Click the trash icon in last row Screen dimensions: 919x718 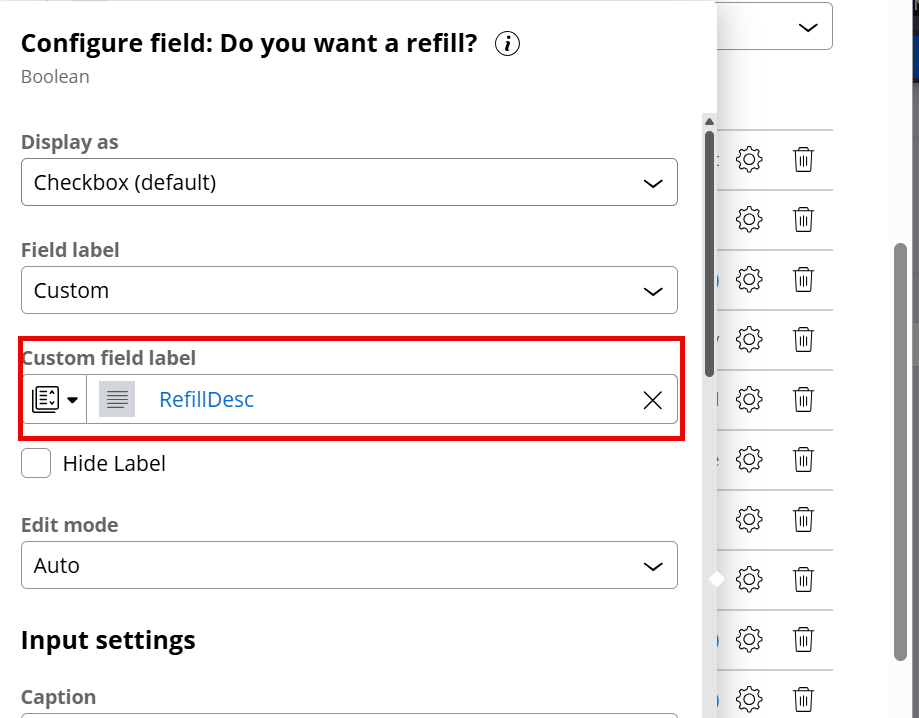click(803, 699)
